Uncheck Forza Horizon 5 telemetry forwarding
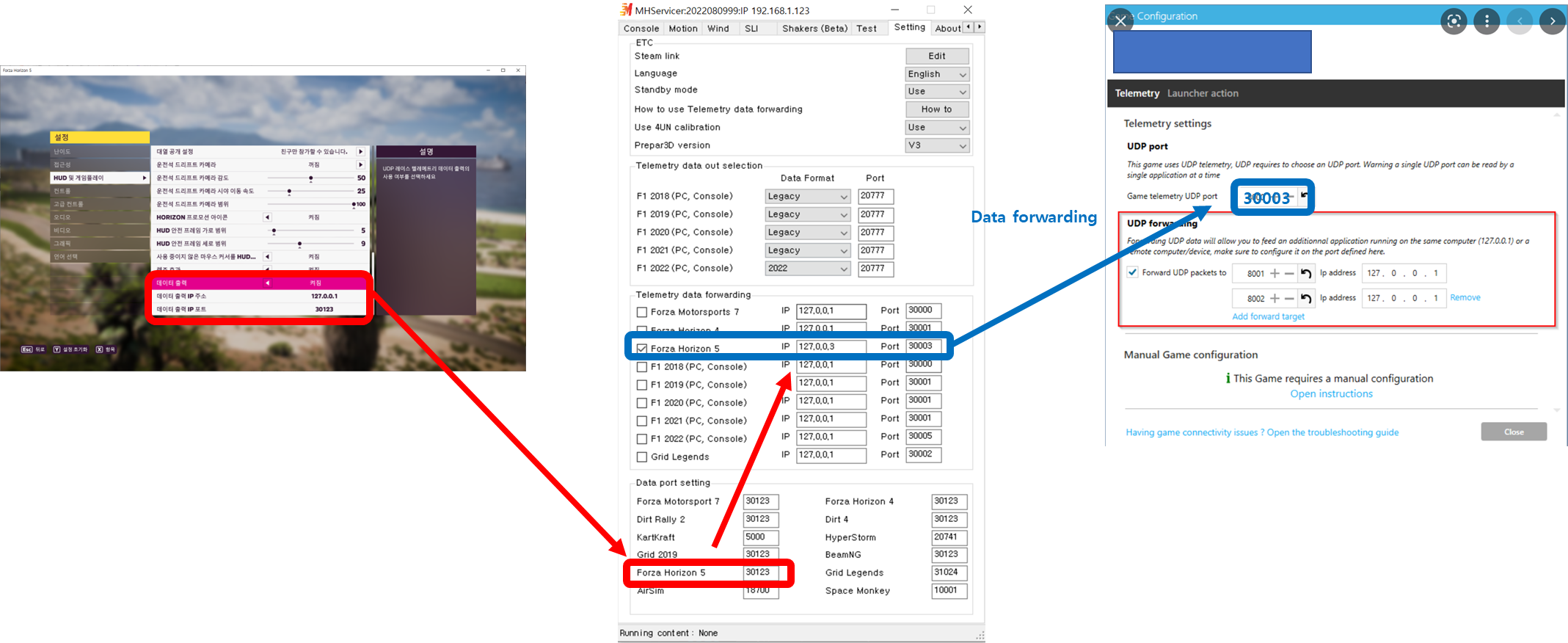 (642, 349)
